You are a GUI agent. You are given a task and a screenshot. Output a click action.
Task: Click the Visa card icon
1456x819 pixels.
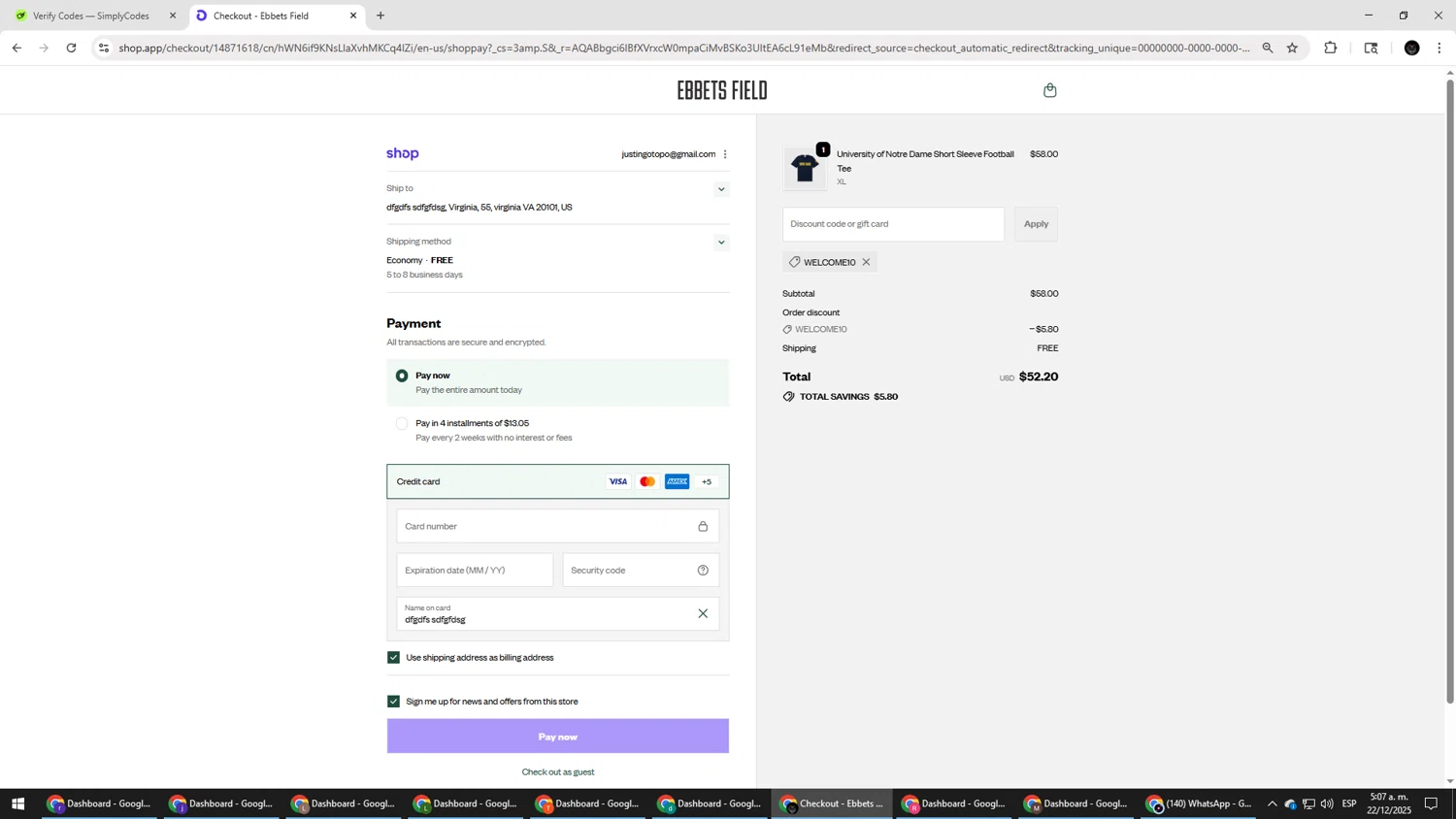point(617,482)
